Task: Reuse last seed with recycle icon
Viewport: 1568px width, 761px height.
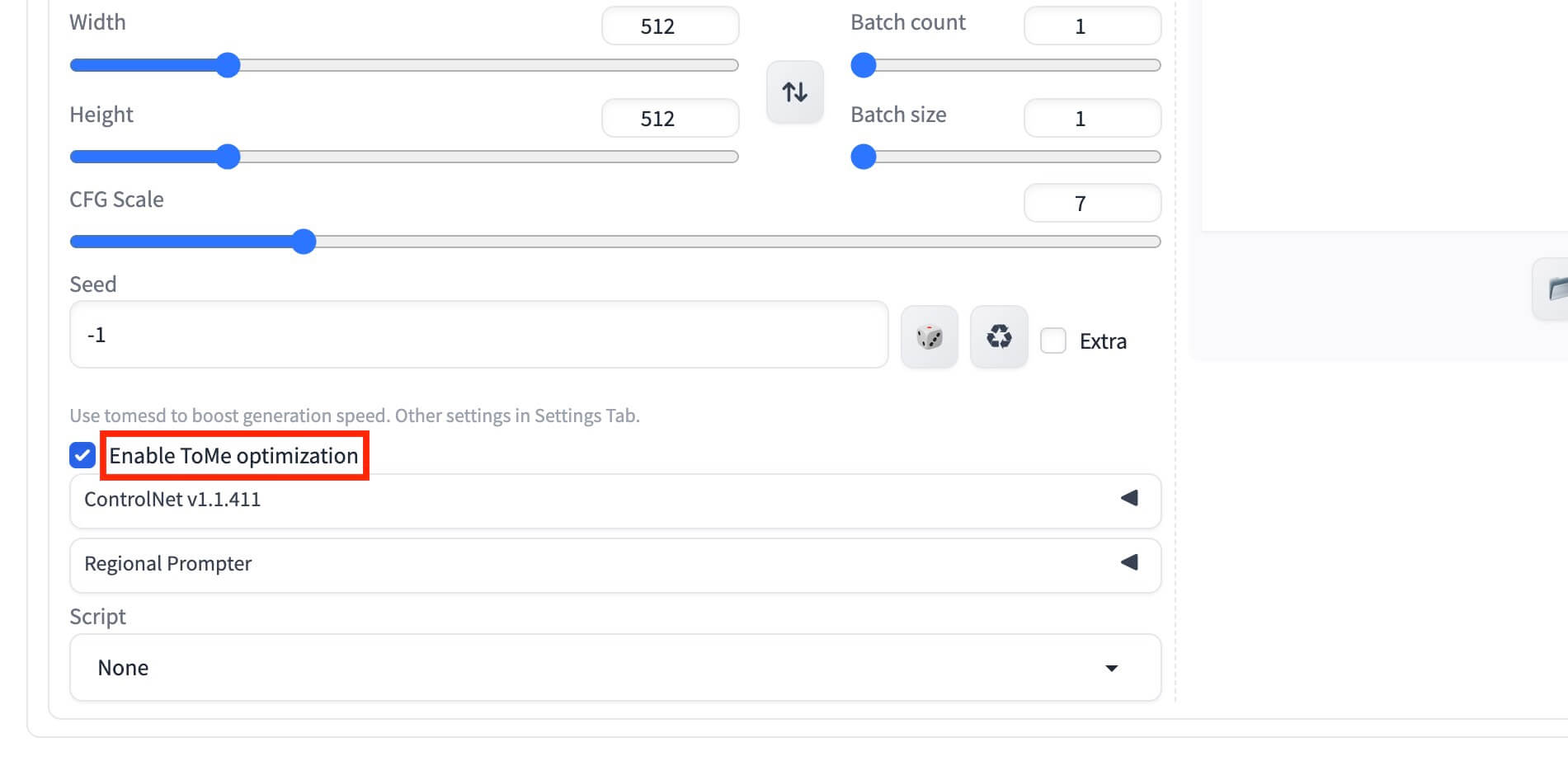Action: pyautogui.click(x=998, y=337)
